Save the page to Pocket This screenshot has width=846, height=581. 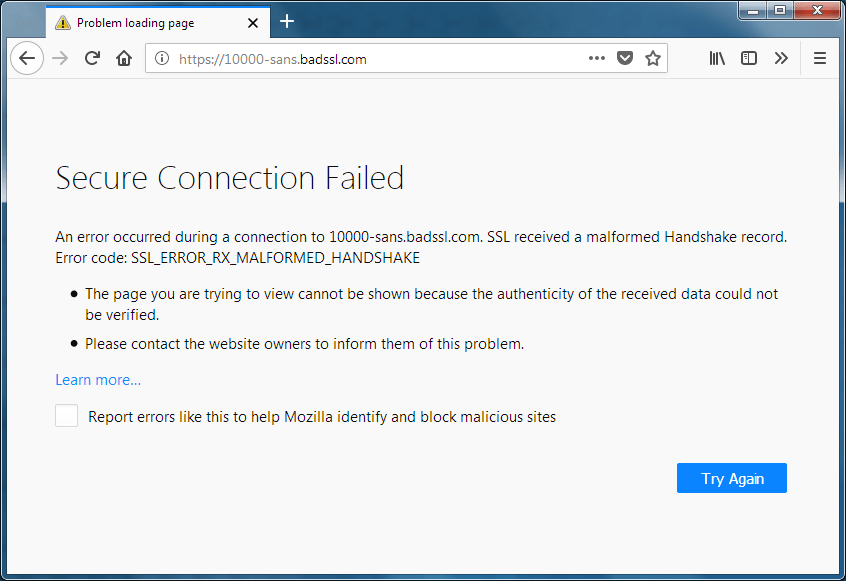coord(625,58)
